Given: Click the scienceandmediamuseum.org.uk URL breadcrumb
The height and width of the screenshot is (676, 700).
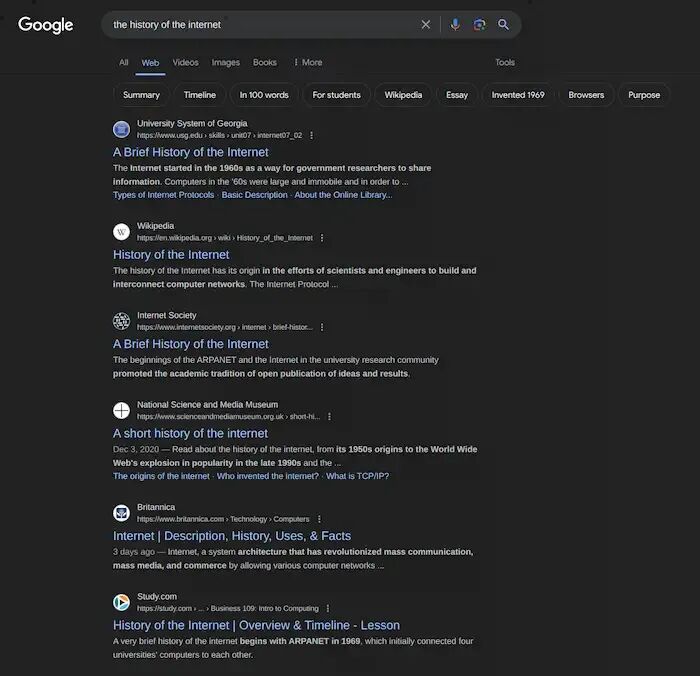Looking at the screenshot, I should tap(228, 417).
